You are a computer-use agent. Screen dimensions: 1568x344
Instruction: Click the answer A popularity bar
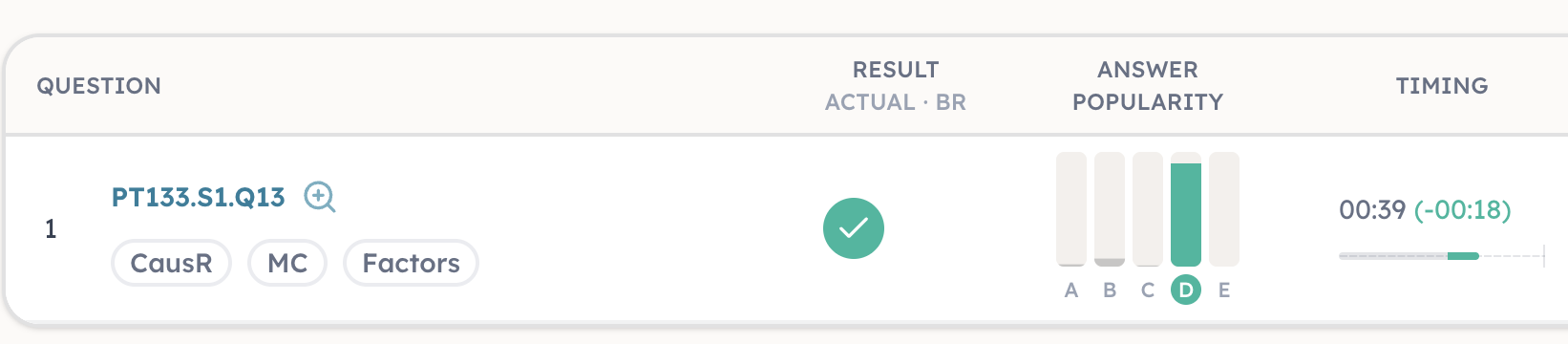1071,209
